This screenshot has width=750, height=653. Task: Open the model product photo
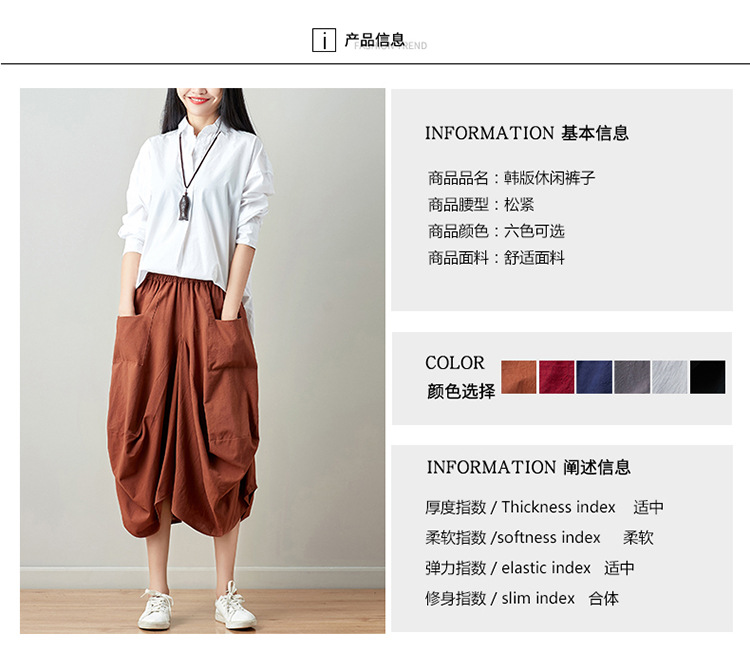(202, 361)
